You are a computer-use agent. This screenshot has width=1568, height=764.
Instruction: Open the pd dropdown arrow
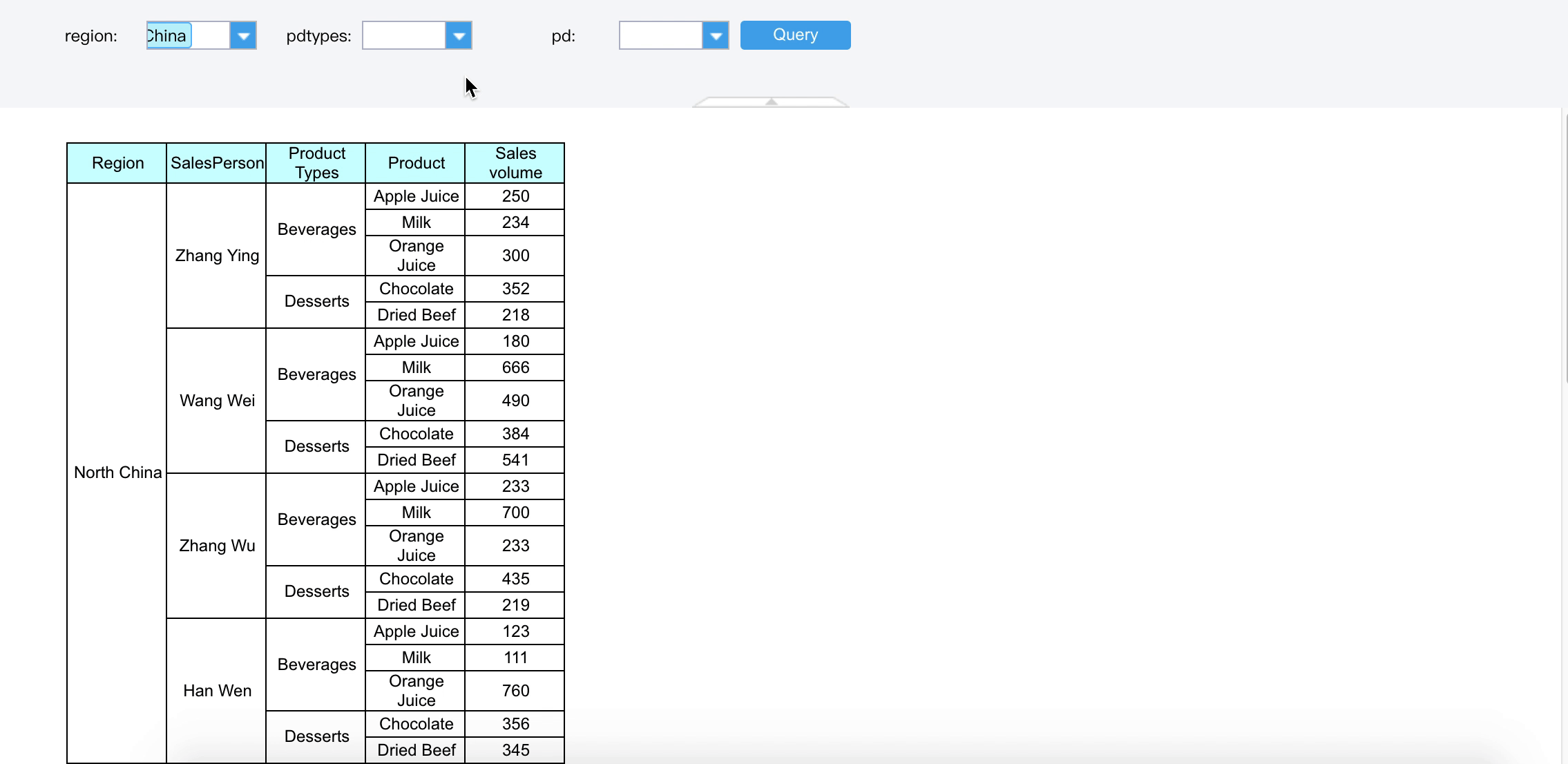[716, 36]
